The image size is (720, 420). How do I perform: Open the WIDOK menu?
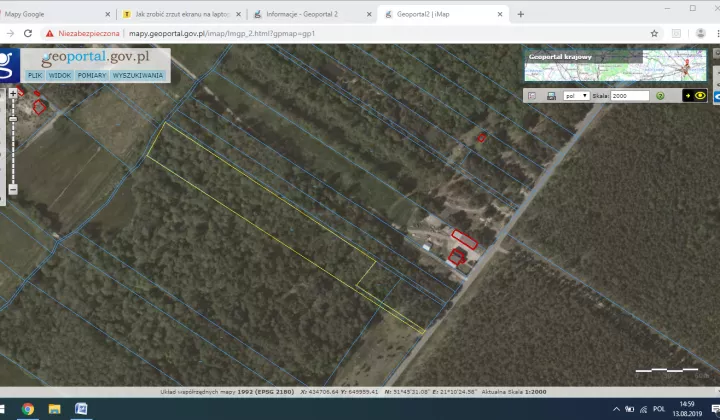coord(60,76)
